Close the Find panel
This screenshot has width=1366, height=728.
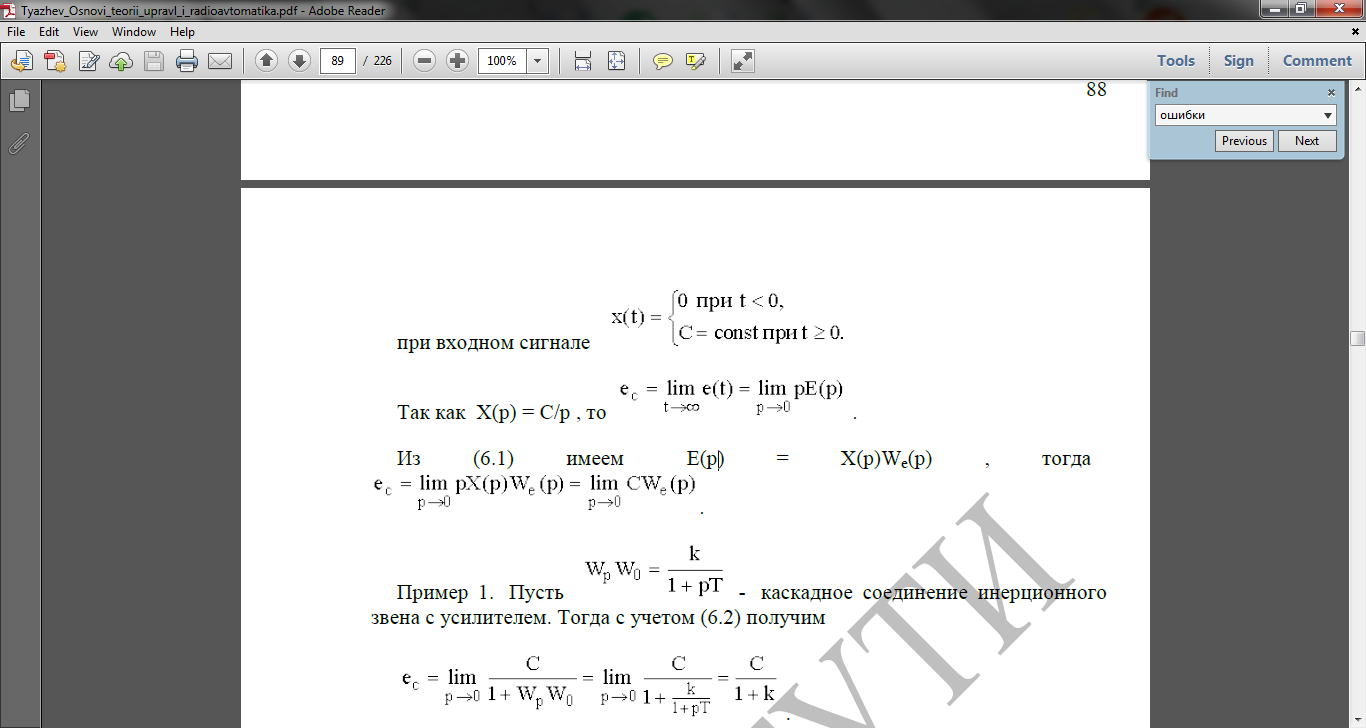tap(1331, 93)
